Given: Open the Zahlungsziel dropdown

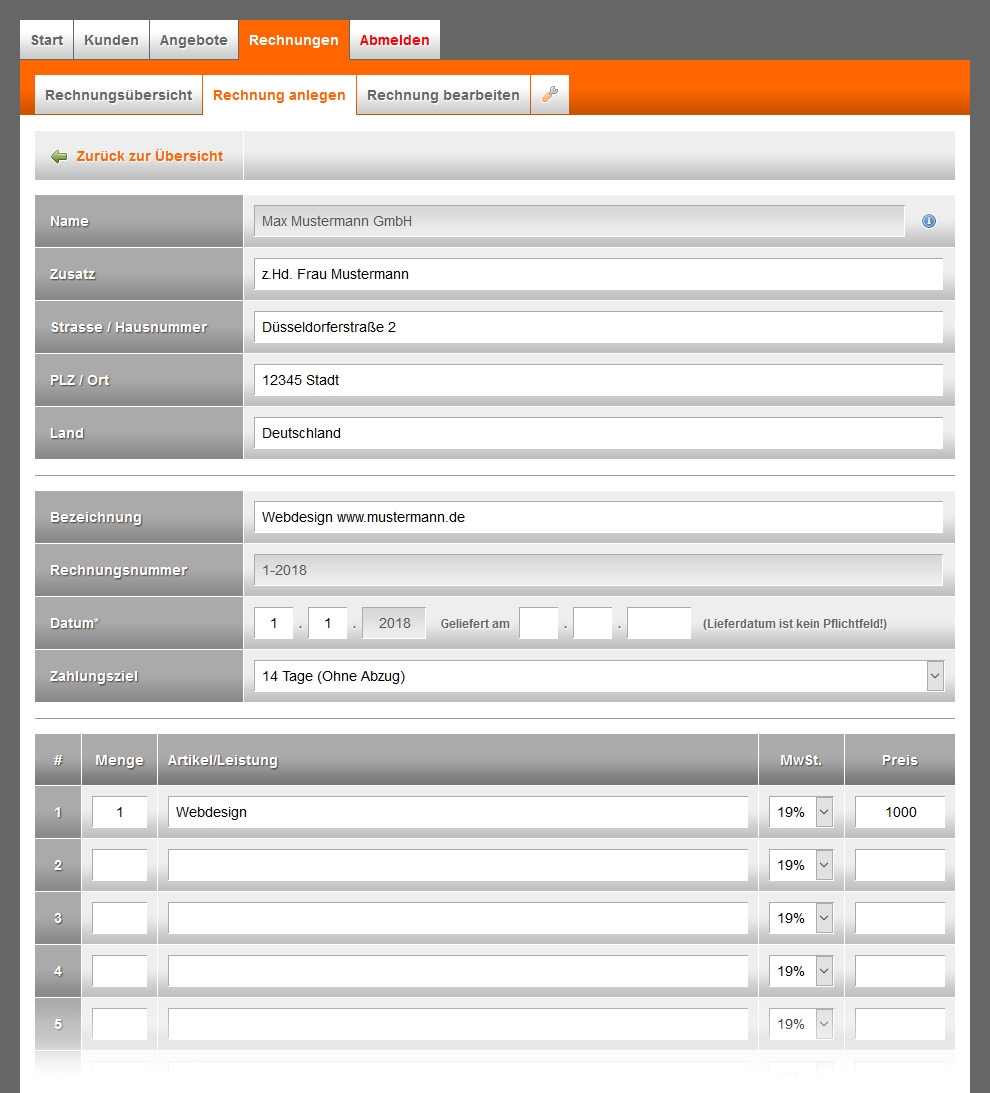Looking at the screenshot, I should tap(598, 676).
